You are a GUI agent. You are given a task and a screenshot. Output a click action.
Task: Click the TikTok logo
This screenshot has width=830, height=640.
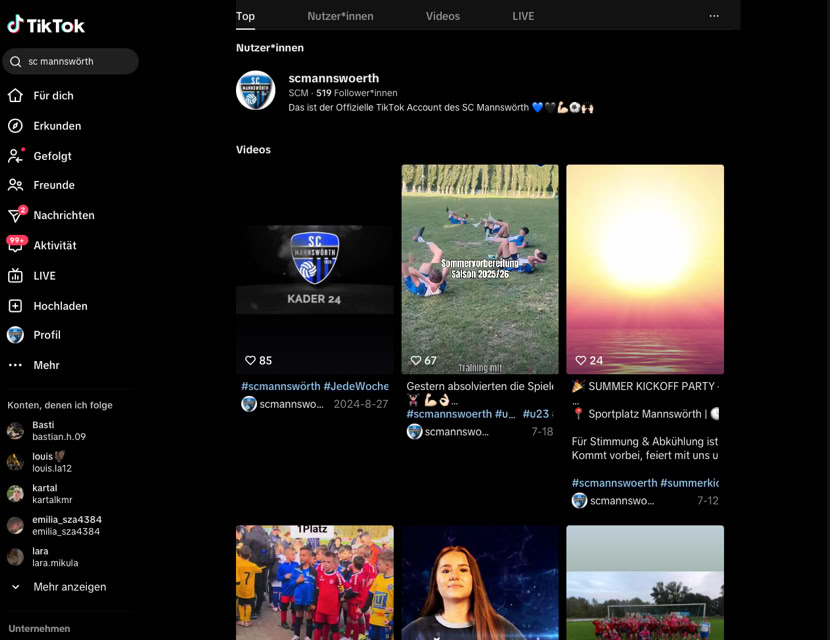click(x=46, y=24)
